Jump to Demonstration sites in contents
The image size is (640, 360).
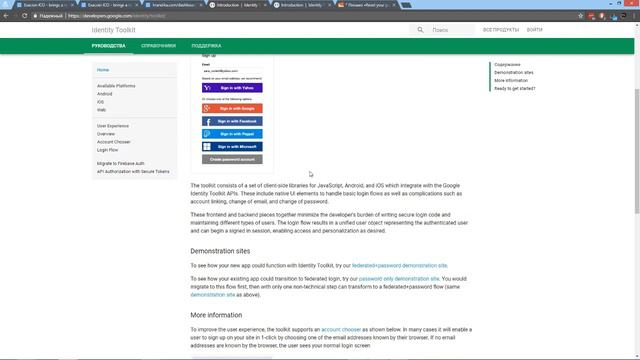click(514, 73)
